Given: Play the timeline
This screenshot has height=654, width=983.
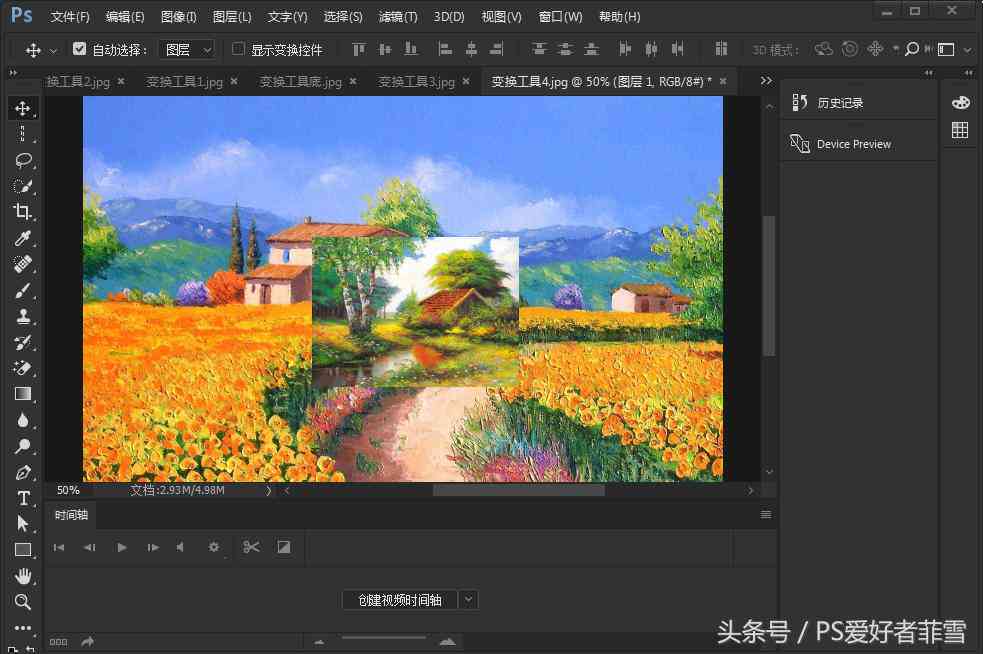Looking at the screenshot, I should tap(122, 547).
